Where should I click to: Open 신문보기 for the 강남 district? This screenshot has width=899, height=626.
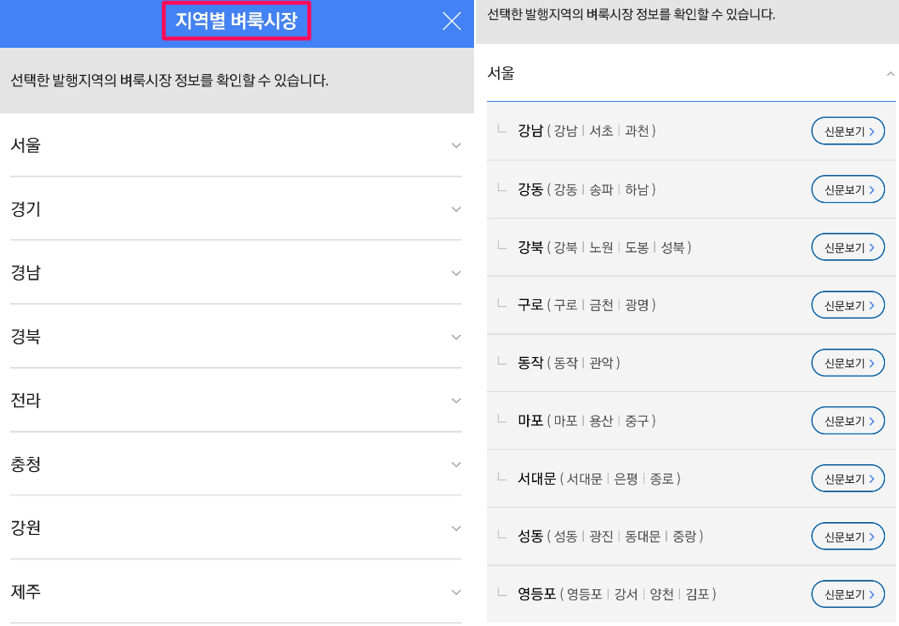(847, 130)
